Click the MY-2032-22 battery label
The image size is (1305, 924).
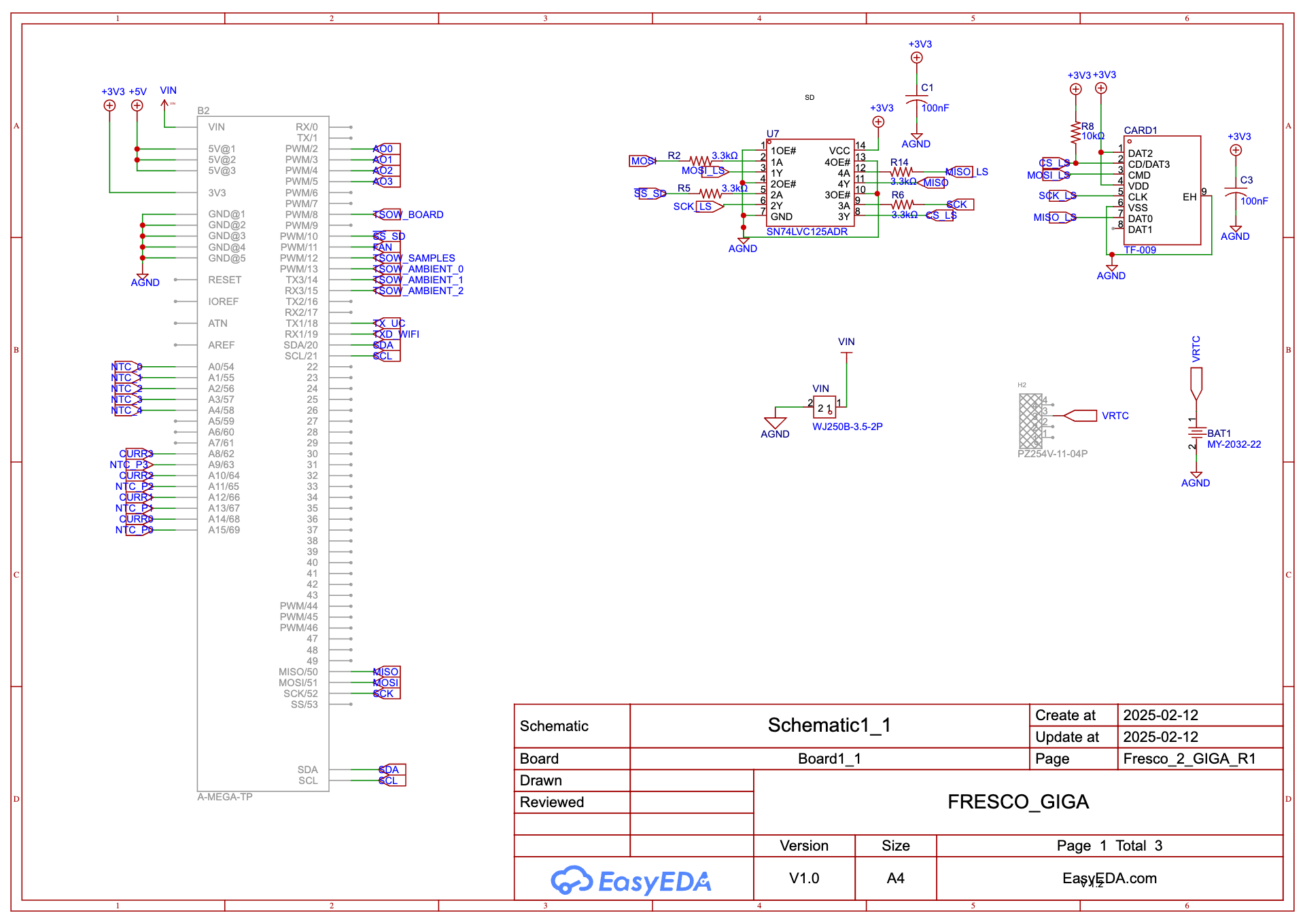1234,444
